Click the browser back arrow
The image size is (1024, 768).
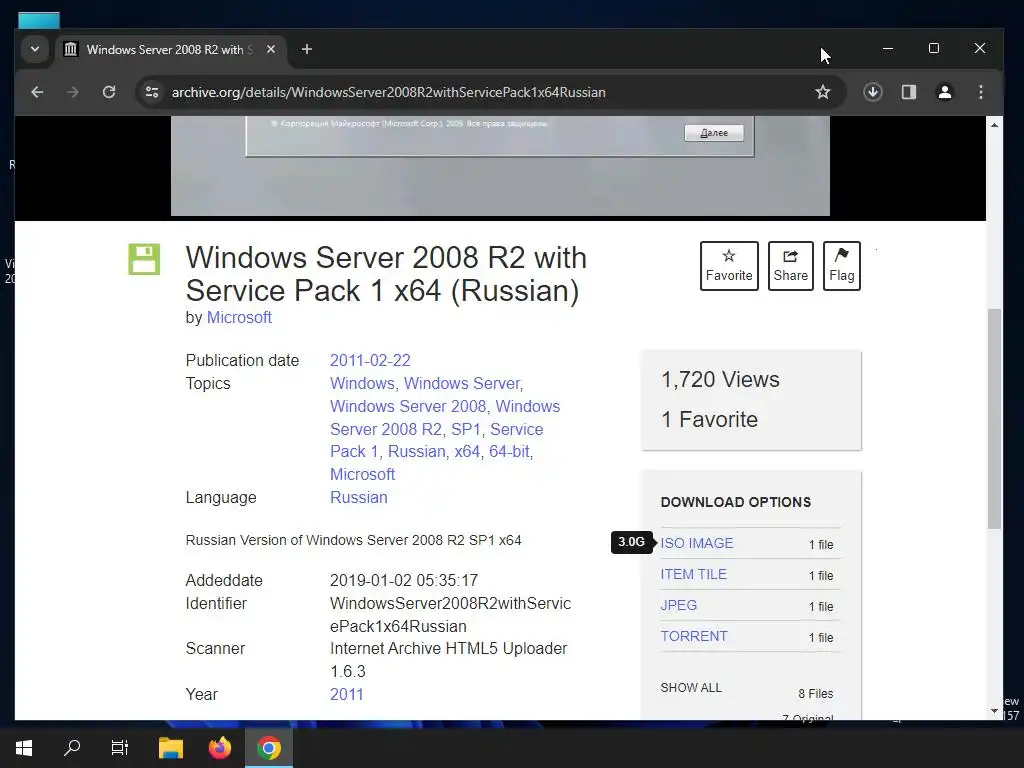[37, 92]
